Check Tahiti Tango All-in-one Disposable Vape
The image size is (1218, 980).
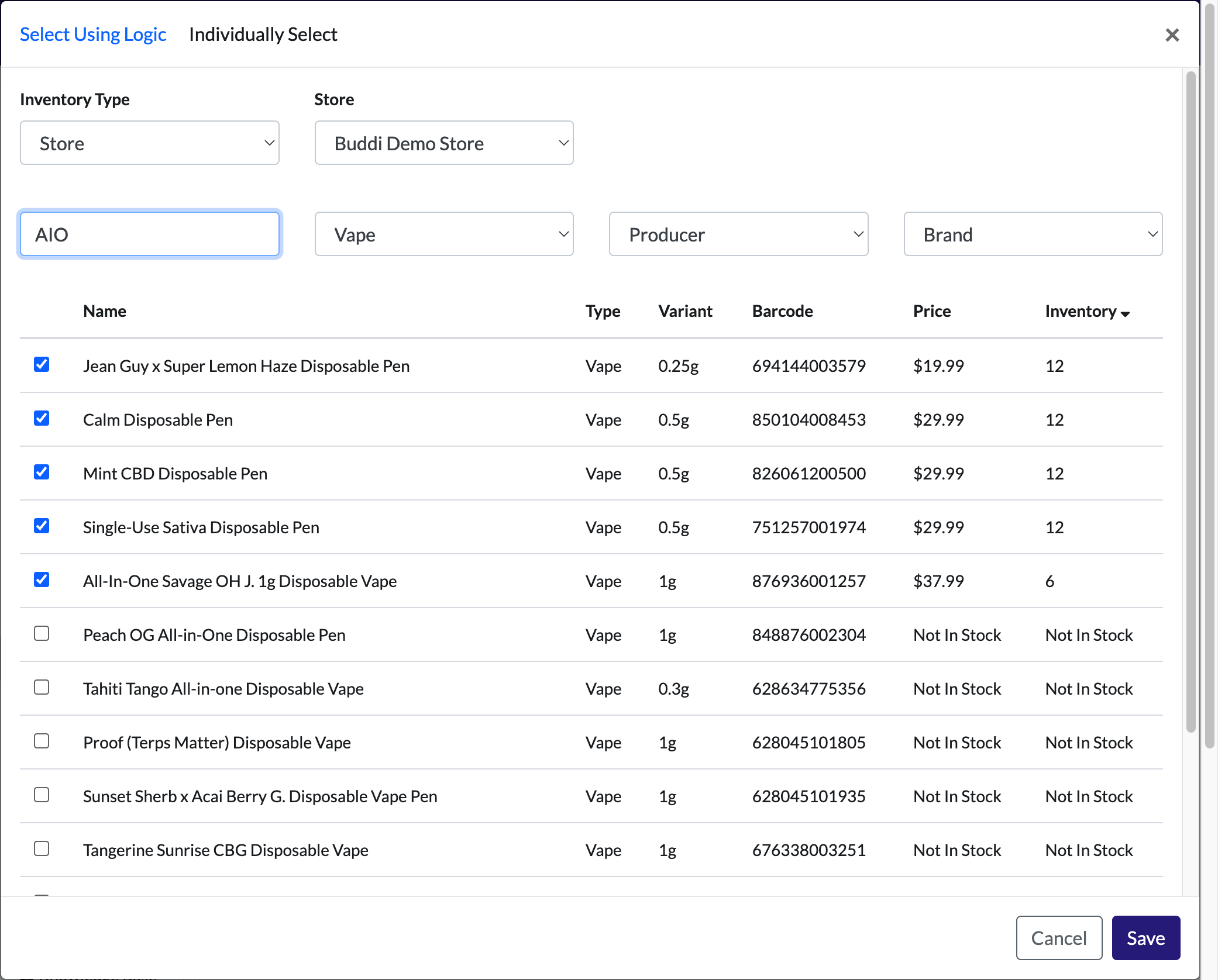(x=42, y=687)
